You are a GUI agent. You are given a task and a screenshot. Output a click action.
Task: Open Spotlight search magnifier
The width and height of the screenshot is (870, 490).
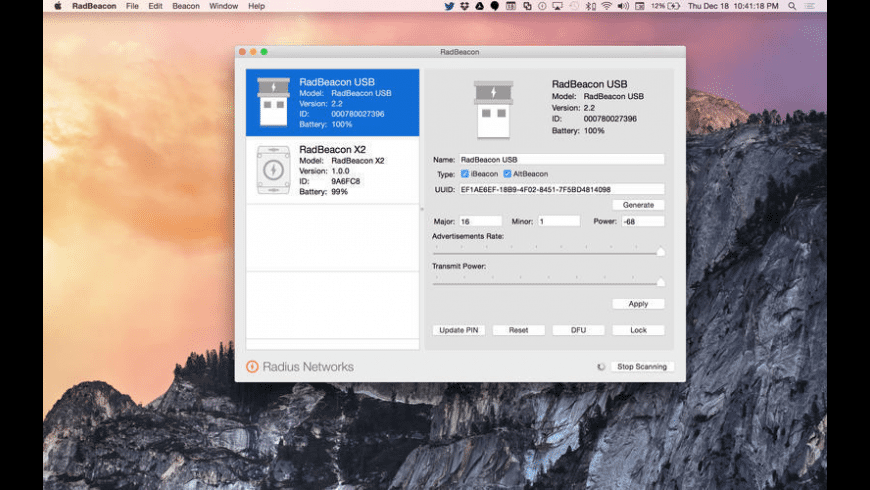792,6
